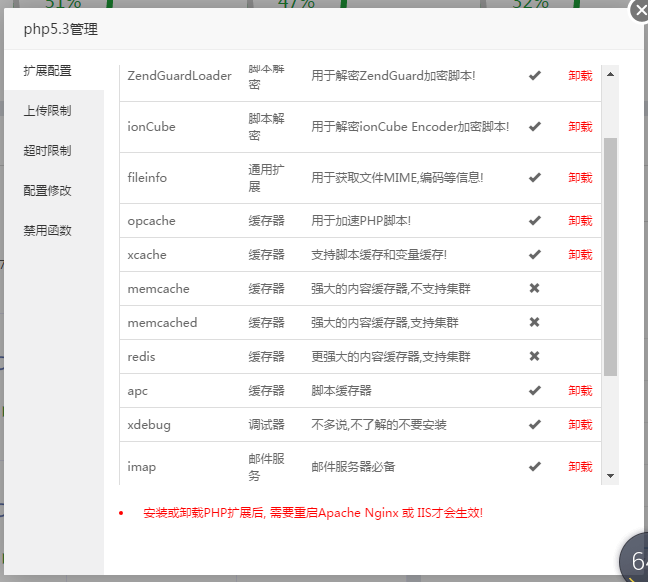Click the installed checkmark for imap
The width and height of the screenshot is (648, 582).
pos(535,467)
